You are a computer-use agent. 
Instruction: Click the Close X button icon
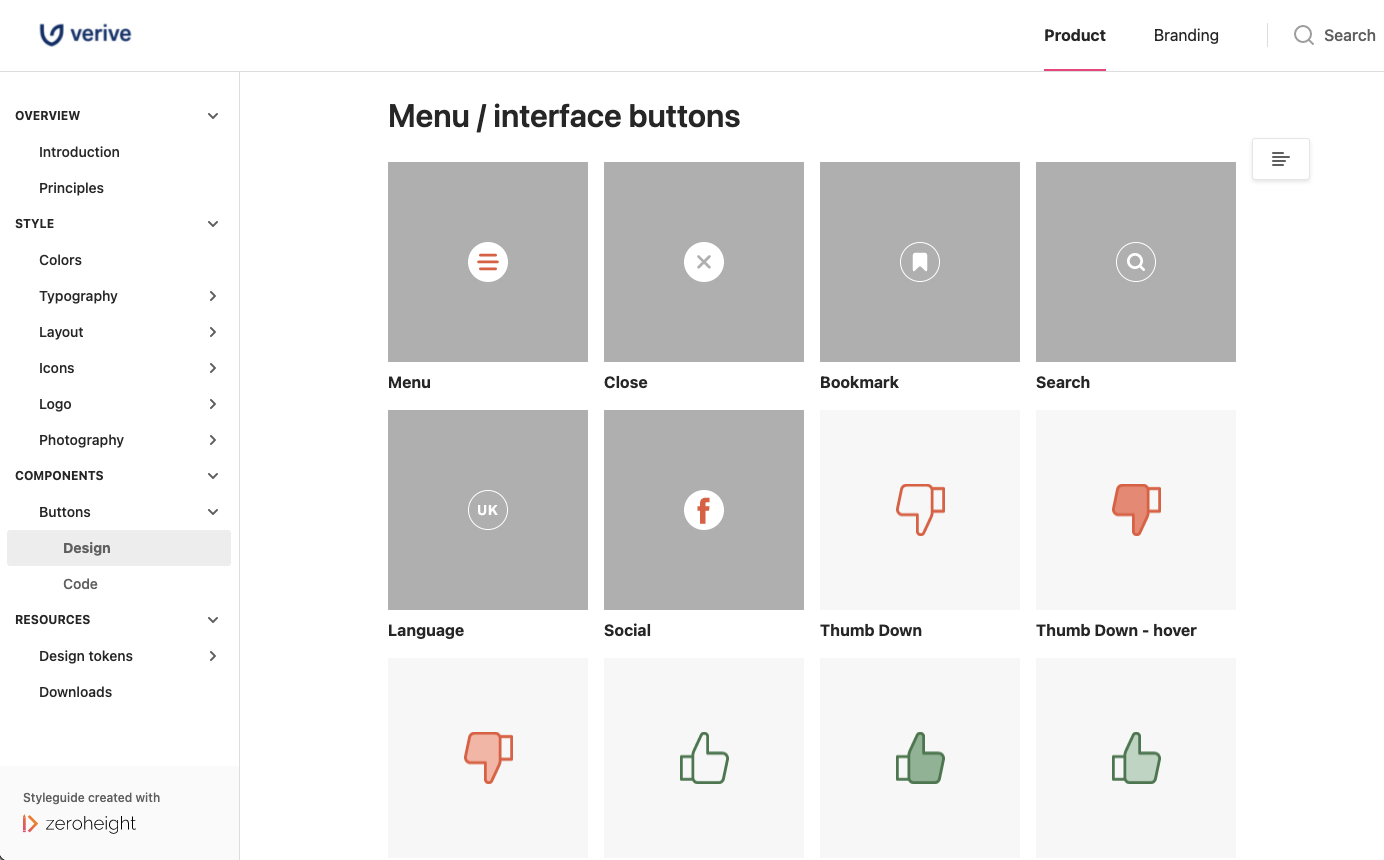704,262
